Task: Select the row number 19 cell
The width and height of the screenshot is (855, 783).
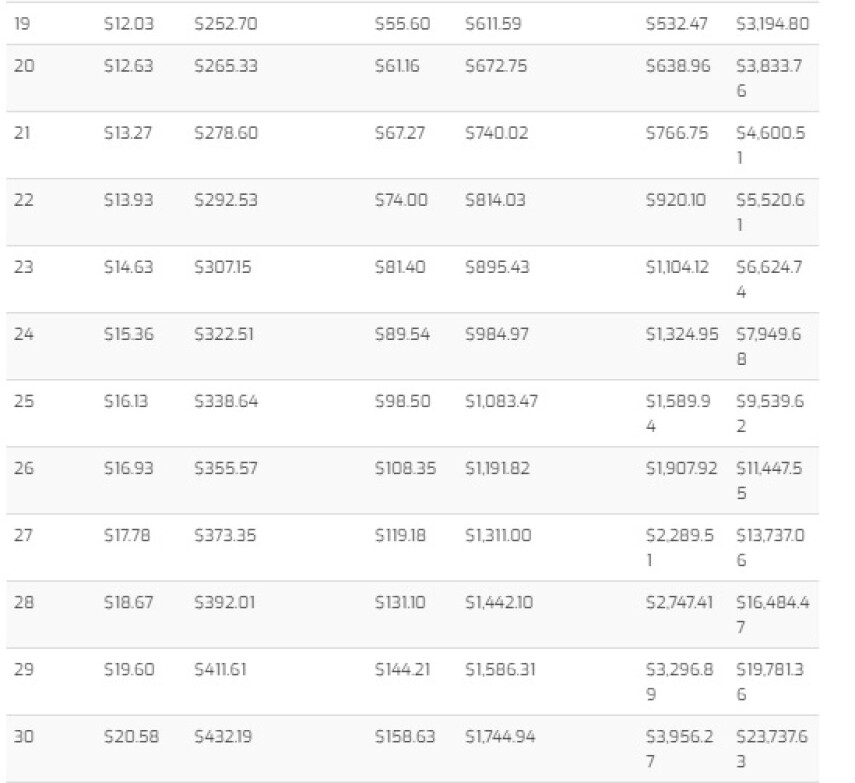Action: (x=22, y=24)
